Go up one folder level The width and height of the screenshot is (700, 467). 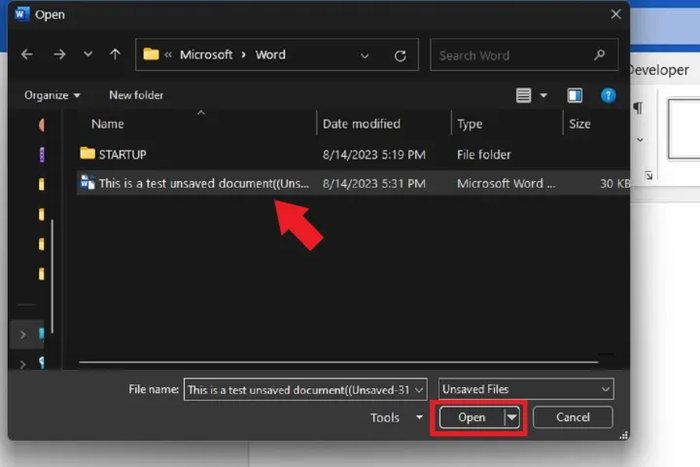115,55
